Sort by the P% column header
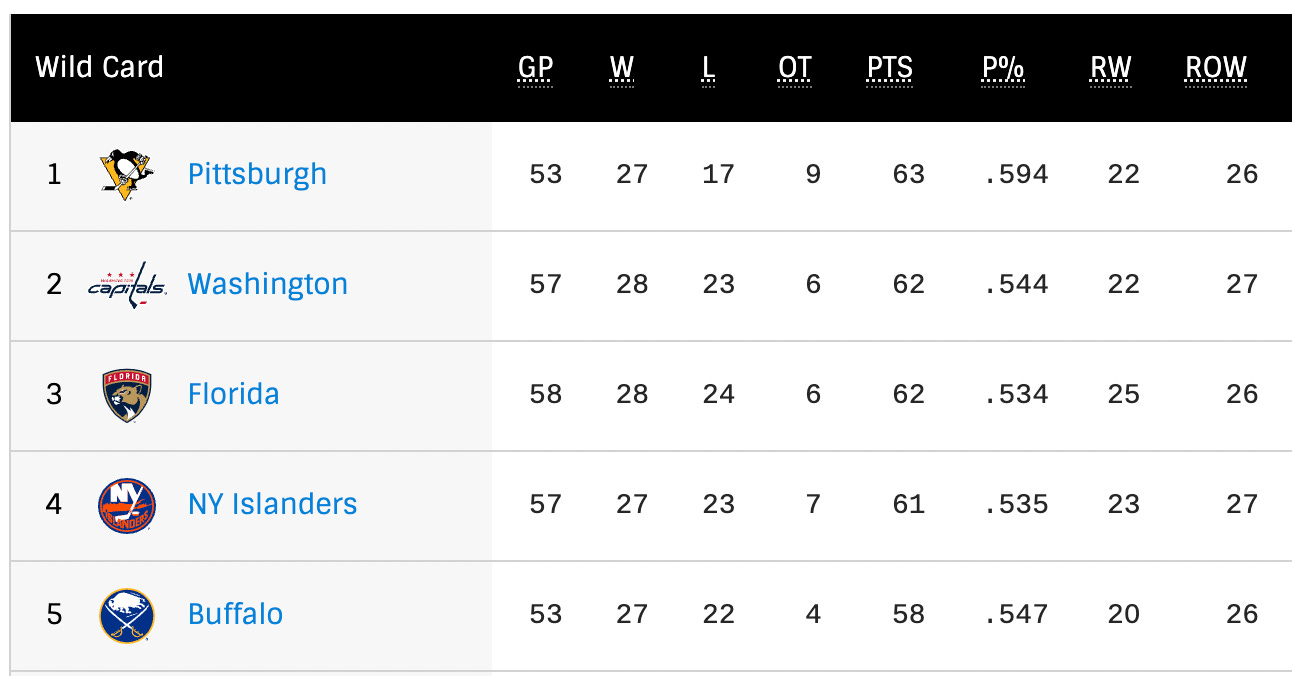Image resolution: width=1292 pixels, height=676 pixels. [x=1003, y=68]
